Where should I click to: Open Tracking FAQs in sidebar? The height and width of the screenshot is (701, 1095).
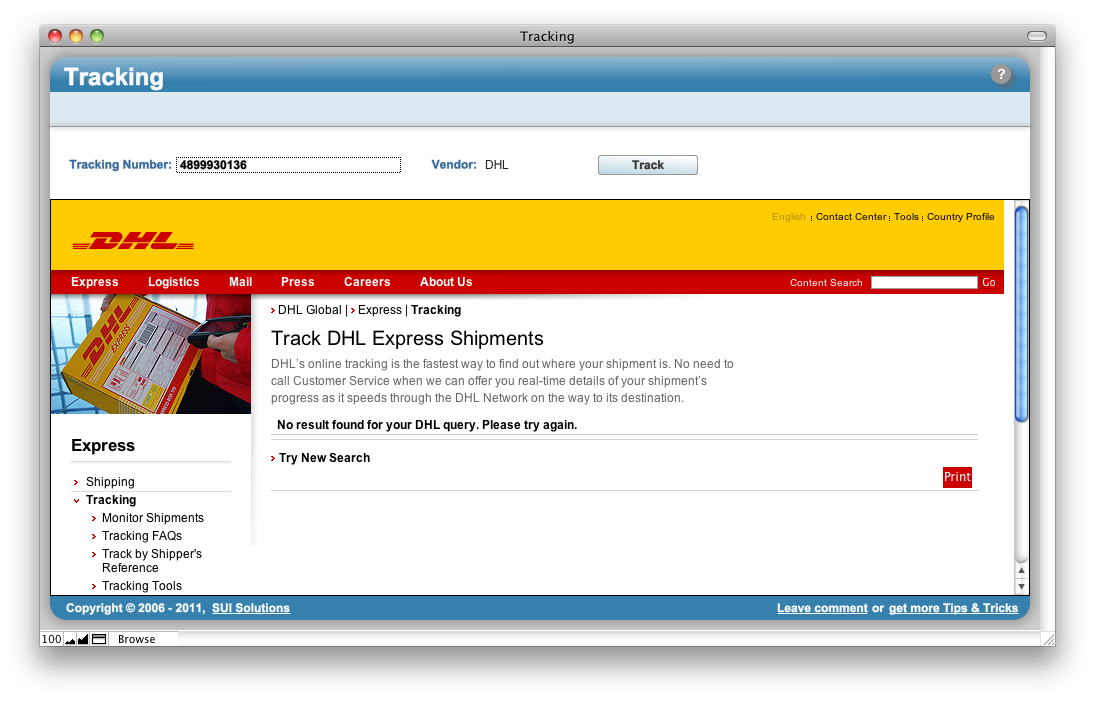pyautogui.click(x=142, y=536)
